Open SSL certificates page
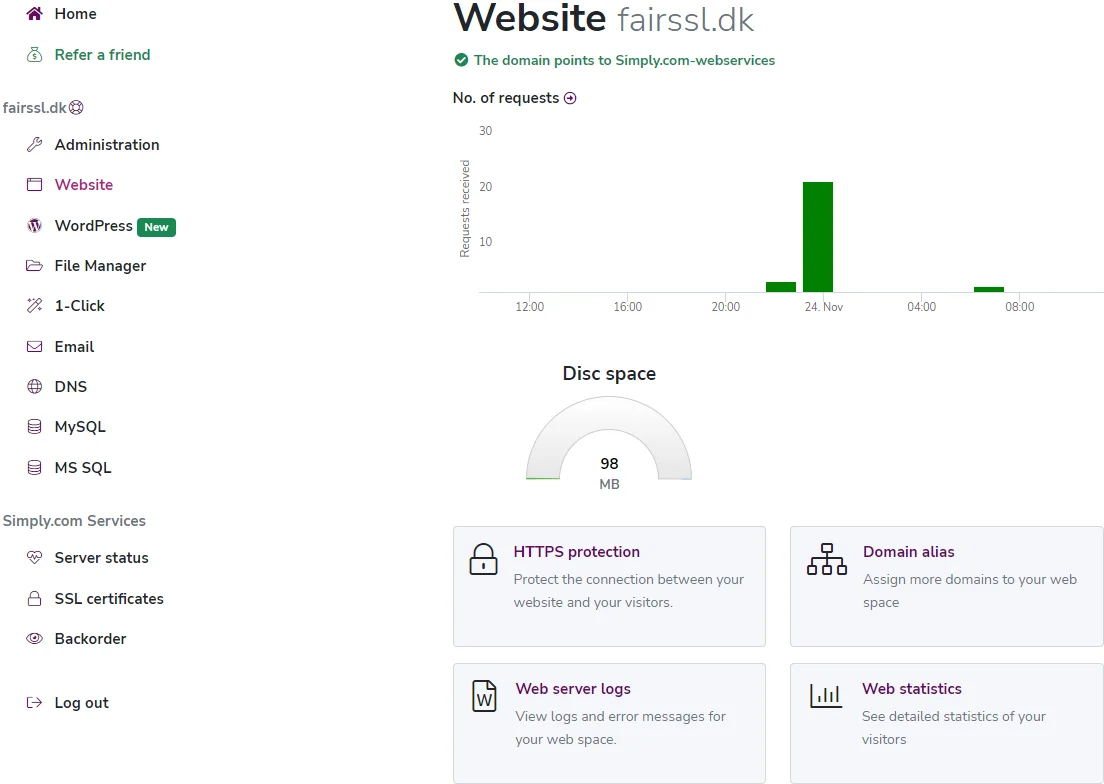Image resolution: width=1104 pixels, height=784 pixels. tap(109, 598)
